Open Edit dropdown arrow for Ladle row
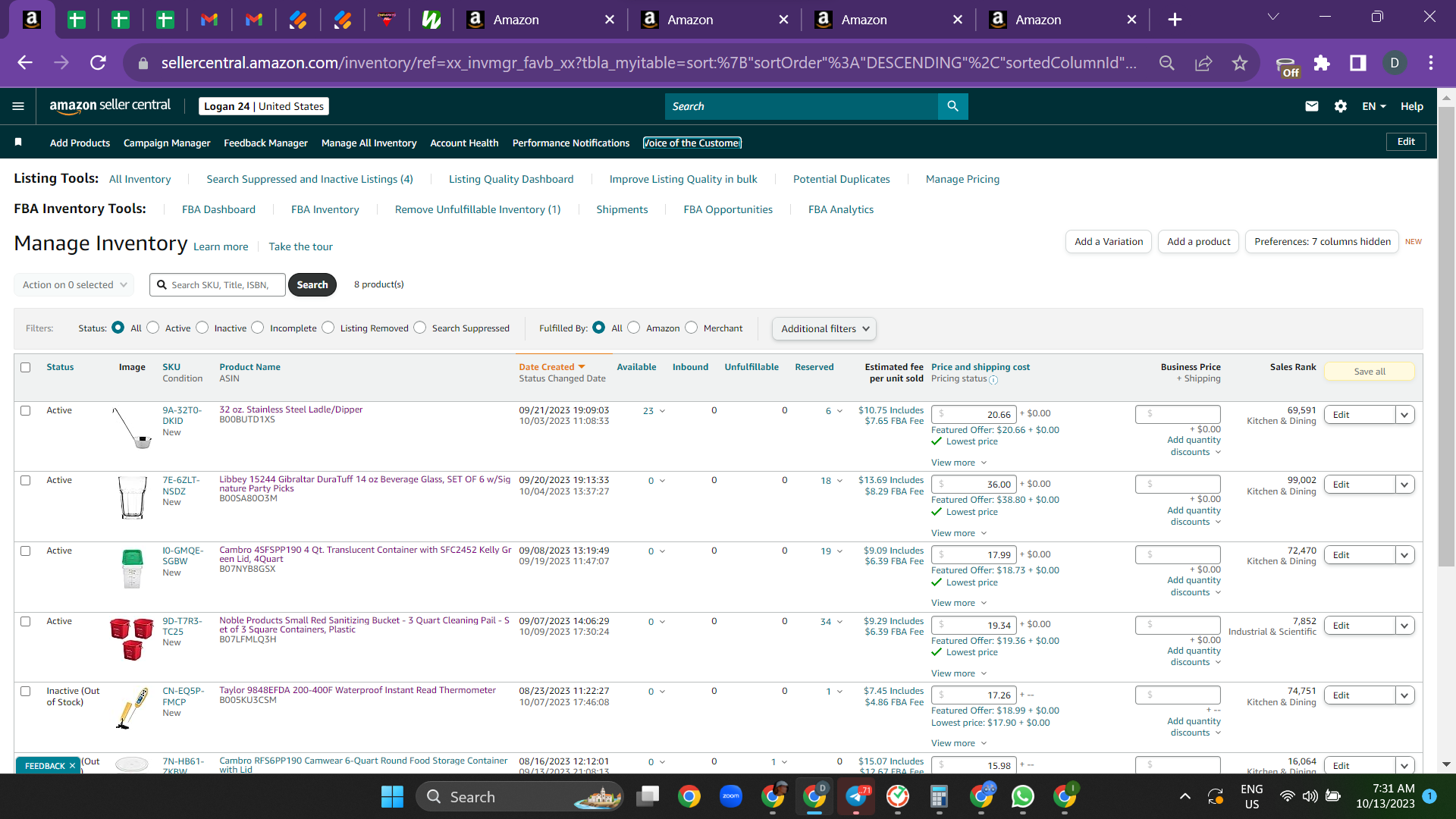This screenshot has width=1456, height=819. coord(1404,415)
